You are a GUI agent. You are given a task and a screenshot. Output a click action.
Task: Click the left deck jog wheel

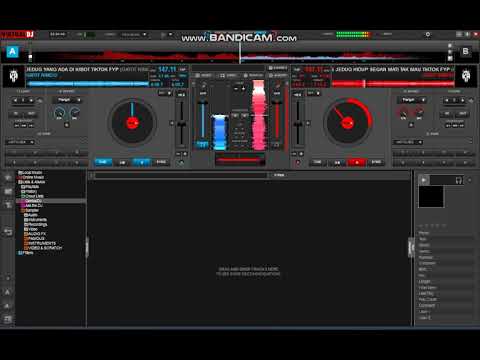pyautogui.click(x=132, y=123)
